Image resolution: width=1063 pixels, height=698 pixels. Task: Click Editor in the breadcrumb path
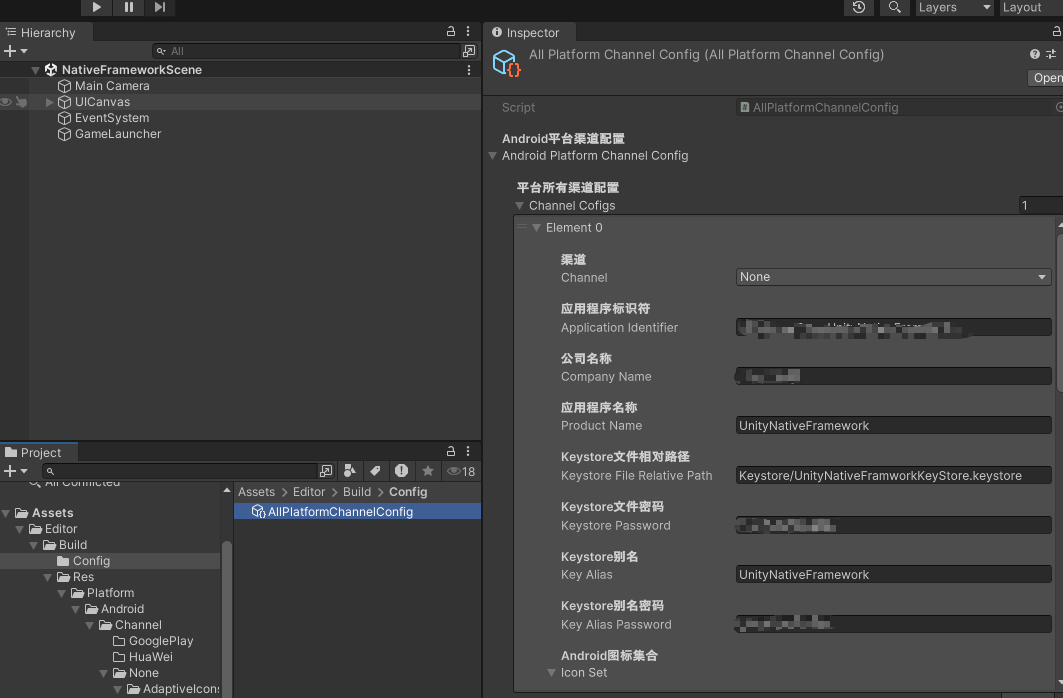tap(309, 492)
